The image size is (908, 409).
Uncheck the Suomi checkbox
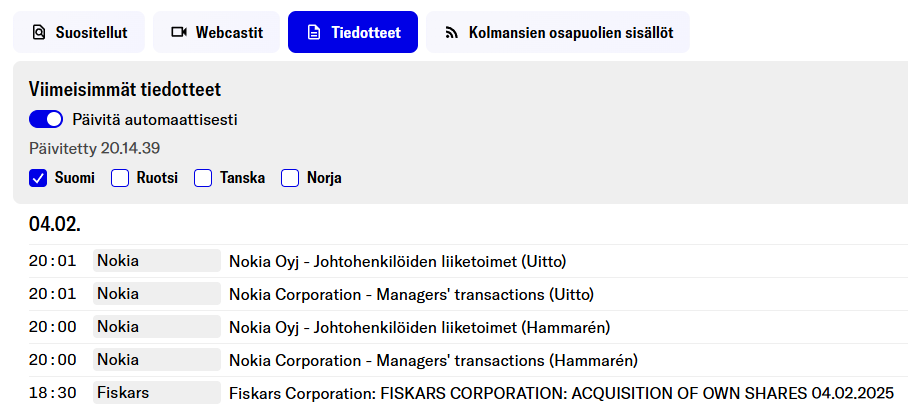pyautogui.click(x=39, y=178)
